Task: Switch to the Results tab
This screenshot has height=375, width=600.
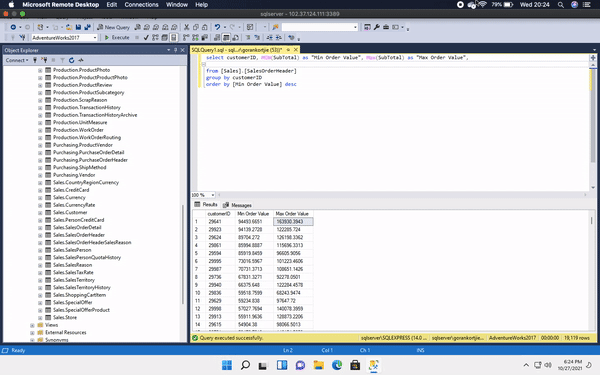Action: [206, 204]
